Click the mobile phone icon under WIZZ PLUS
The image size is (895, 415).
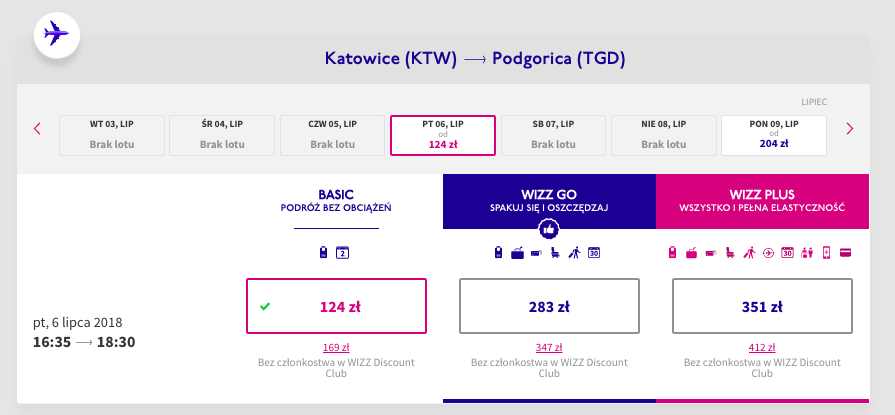point(825,253)
